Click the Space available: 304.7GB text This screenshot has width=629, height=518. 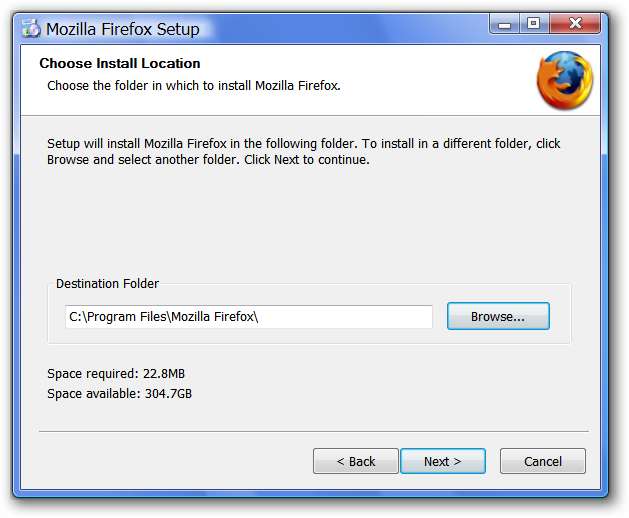tap(119, 393)
